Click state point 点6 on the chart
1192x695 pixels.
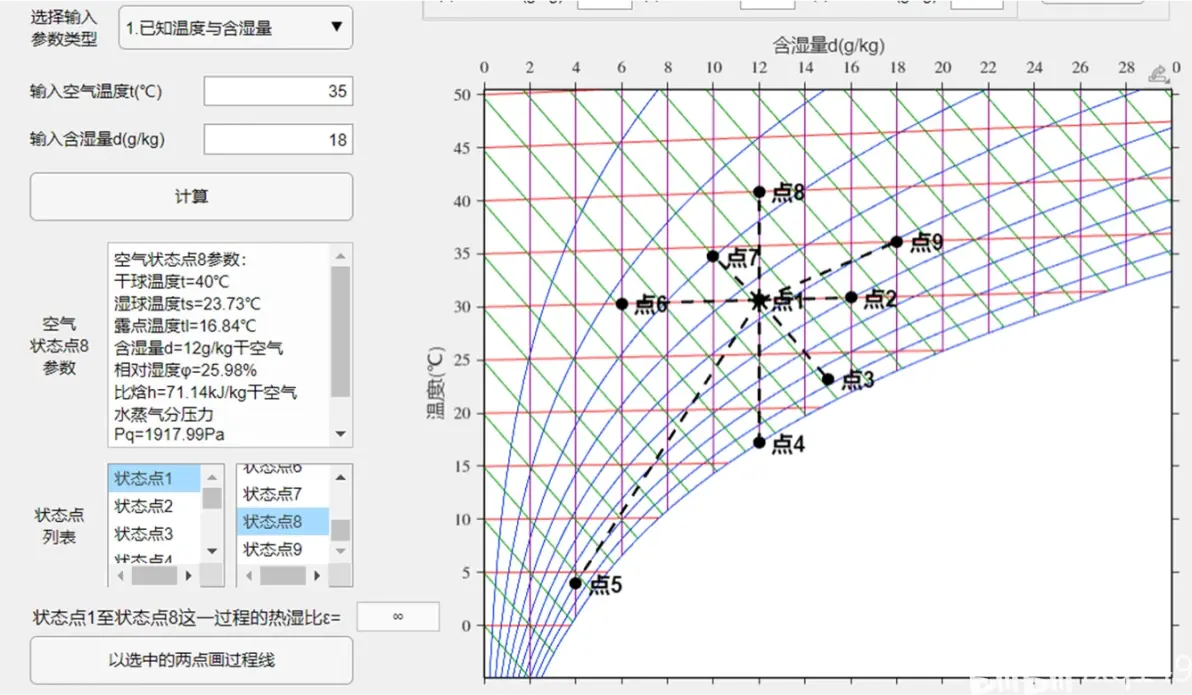click(621, 304)
